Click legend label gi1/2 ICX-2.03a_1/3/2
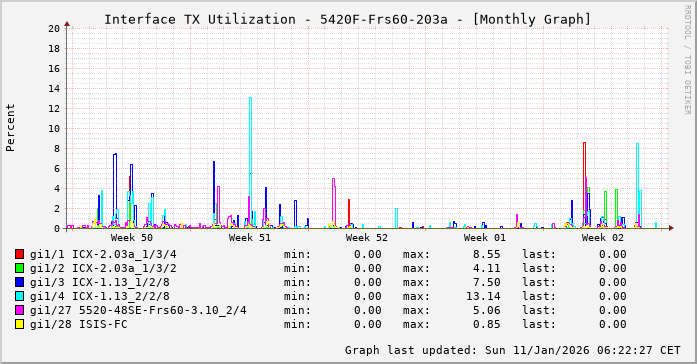The image size is (697, 364). click(x=103, y=268)
